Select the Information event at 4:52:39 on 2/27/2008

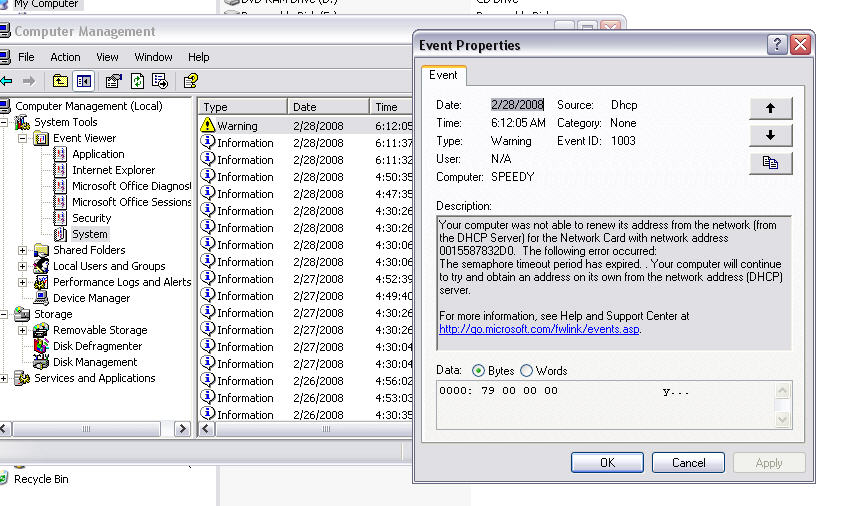click(306, 279)
